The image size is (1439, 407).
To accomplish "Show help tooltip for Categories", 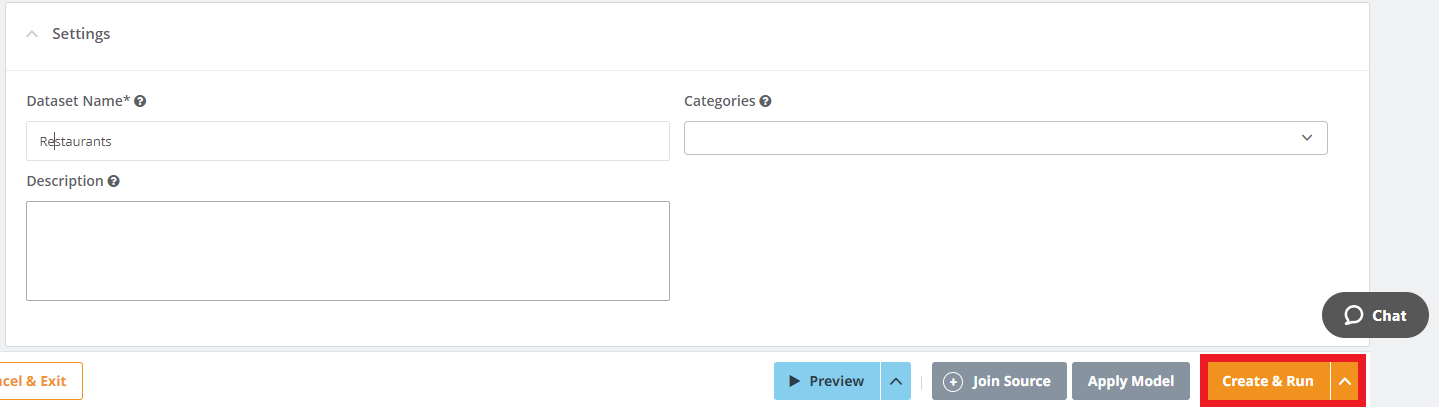I will (x=765, y=101).
